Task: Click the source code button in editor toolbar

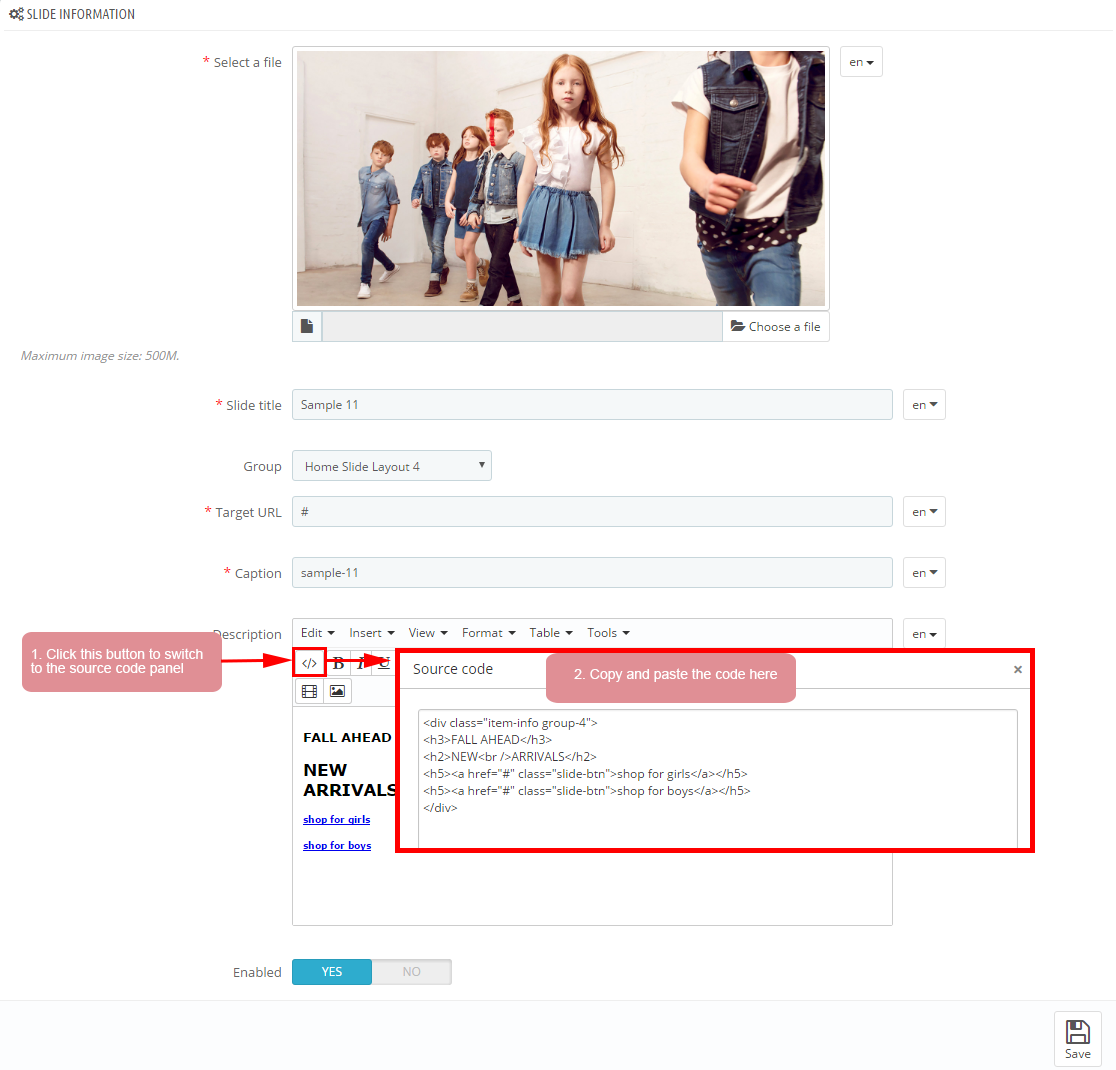Action: coord(309,663)
